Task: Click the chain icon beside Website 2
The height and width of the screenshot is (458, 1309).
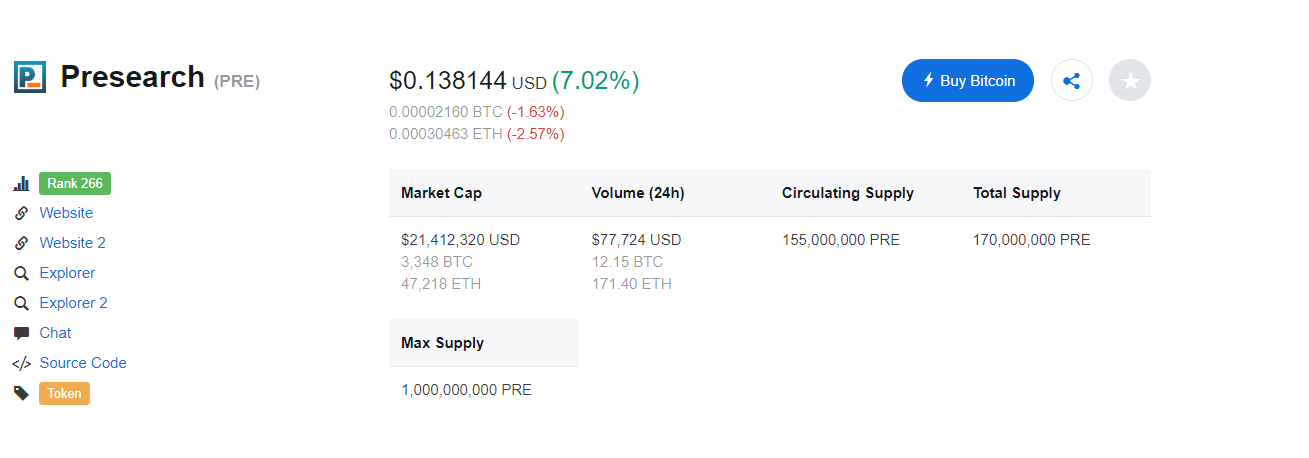Action: [21, 243]
